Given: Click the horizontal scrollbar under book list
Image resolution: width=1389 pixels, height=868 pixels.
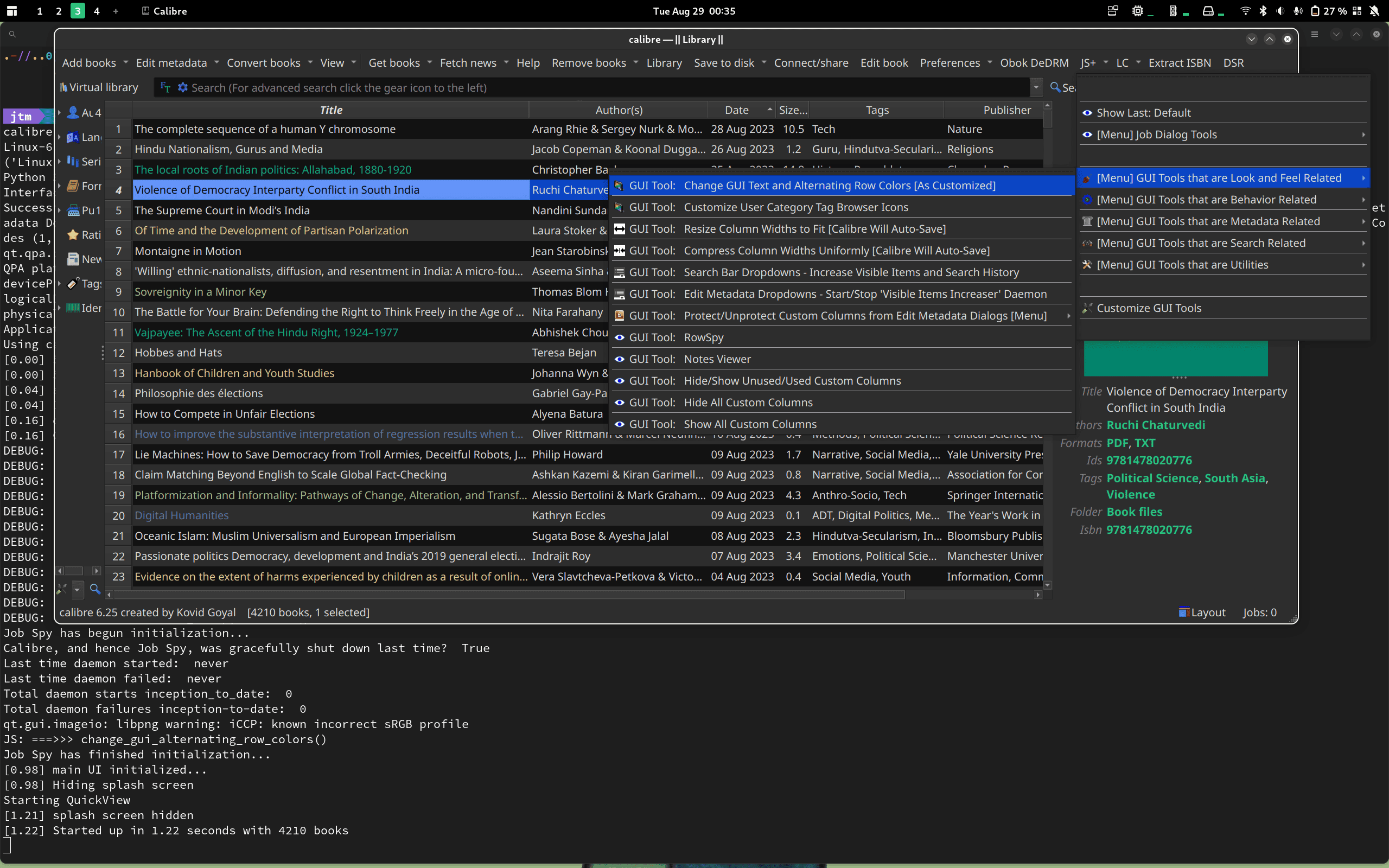Looking at the screenshot, I should [505, 595].
